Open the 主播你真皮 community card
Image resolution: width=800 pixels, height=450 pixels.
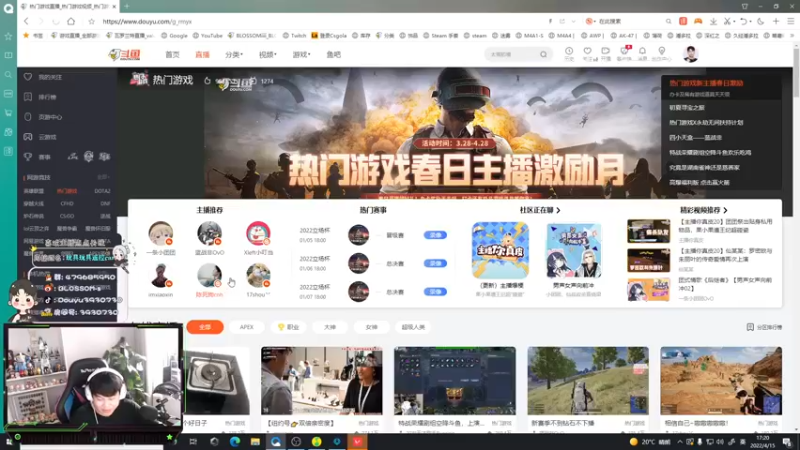tap(500, 251)
